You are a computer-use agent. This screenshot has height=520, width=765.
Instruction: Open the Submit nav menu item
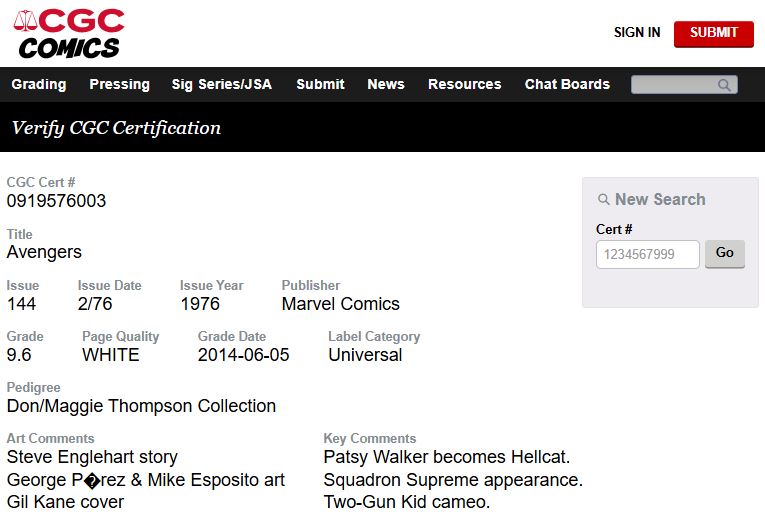click(x=320, y=84)
